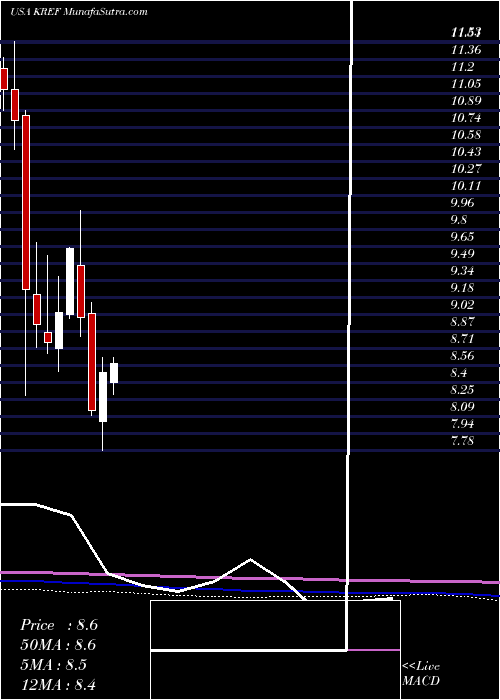Click the 9.34 price axis label

coord(463,271)
